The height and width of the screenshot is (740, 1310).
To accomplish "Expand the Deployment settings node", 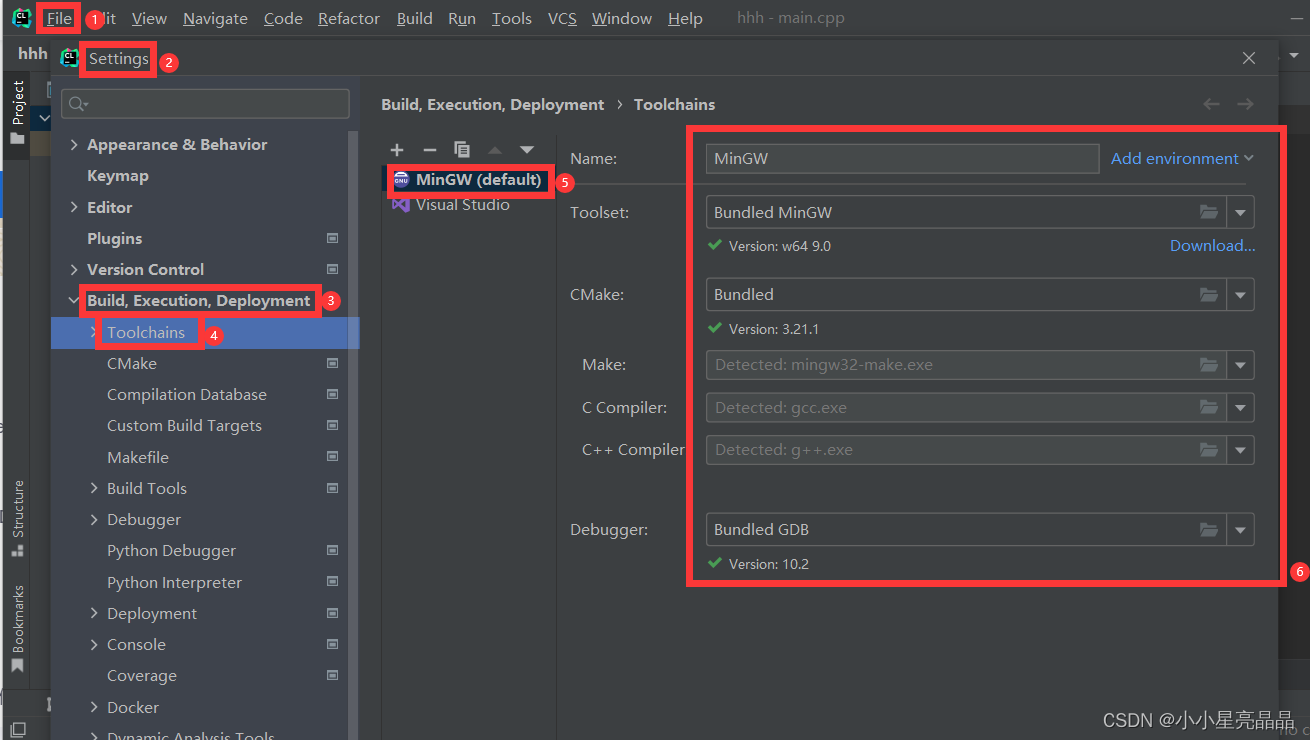I will coord(94,614).
